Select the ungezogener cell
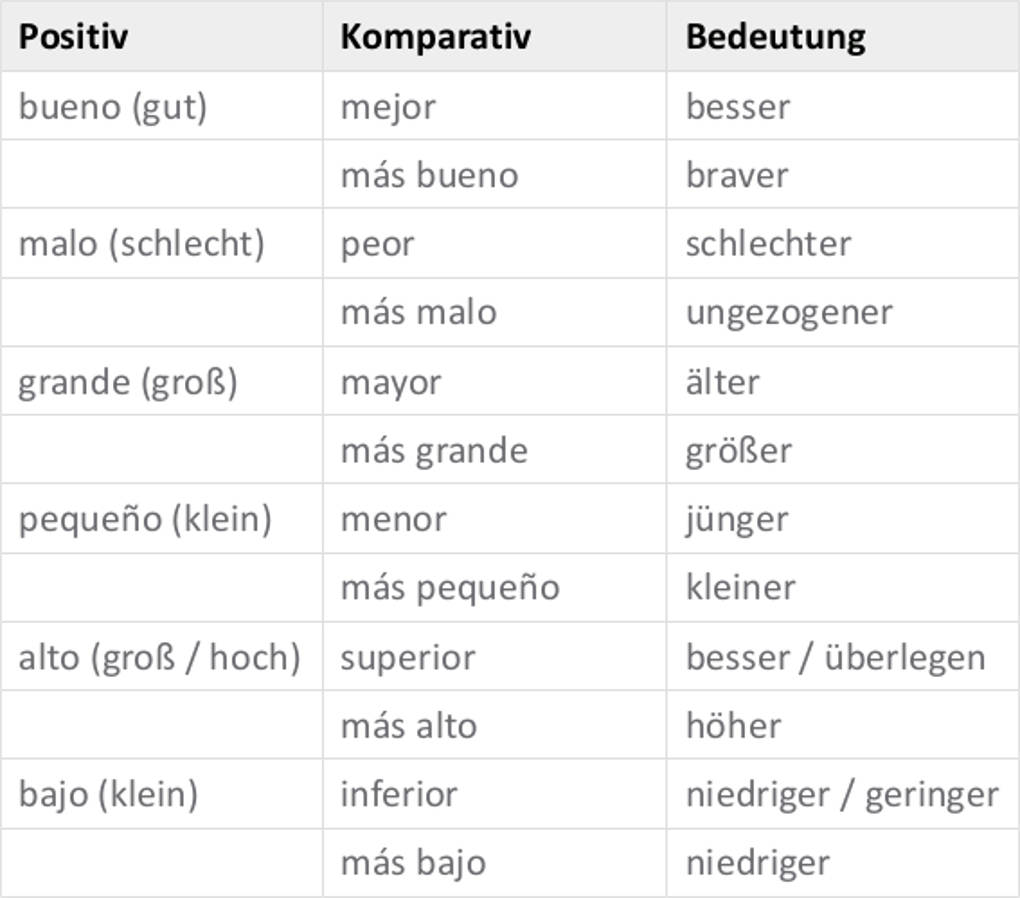 (789, 313)
